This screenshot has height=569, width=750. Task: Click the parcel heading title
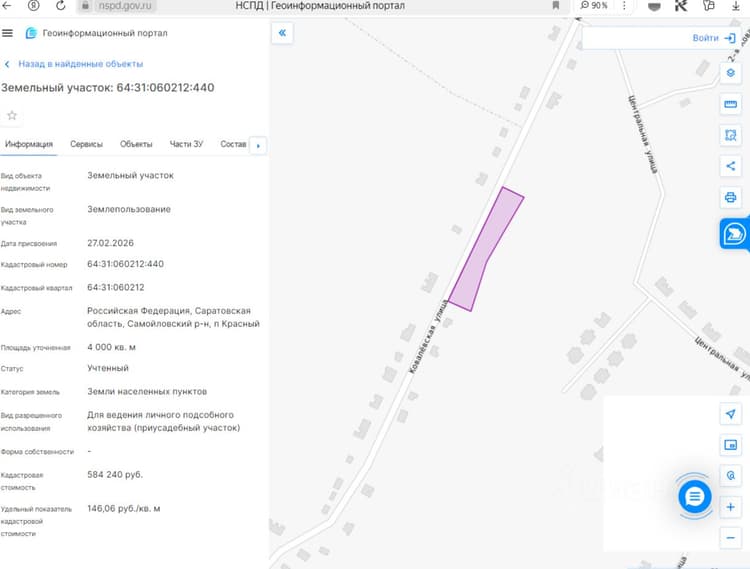(x=108, y=88)
